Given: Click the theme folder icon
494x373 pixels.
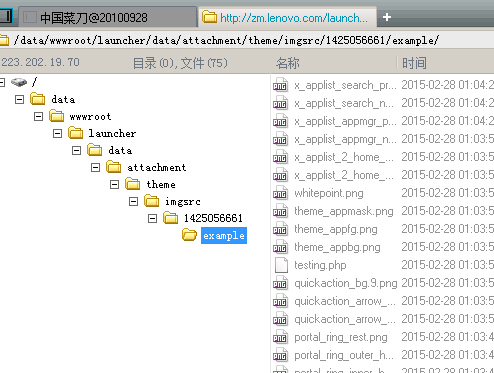Looking at the screenshot, I should point(133,184).
